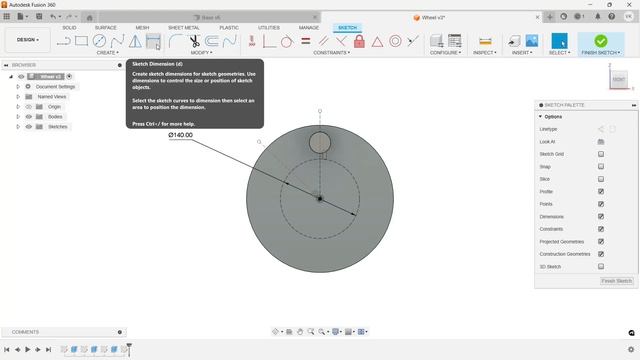640x360 pixels.
Task: Open the INSERT dropdown menu
Action: [522, 53]
